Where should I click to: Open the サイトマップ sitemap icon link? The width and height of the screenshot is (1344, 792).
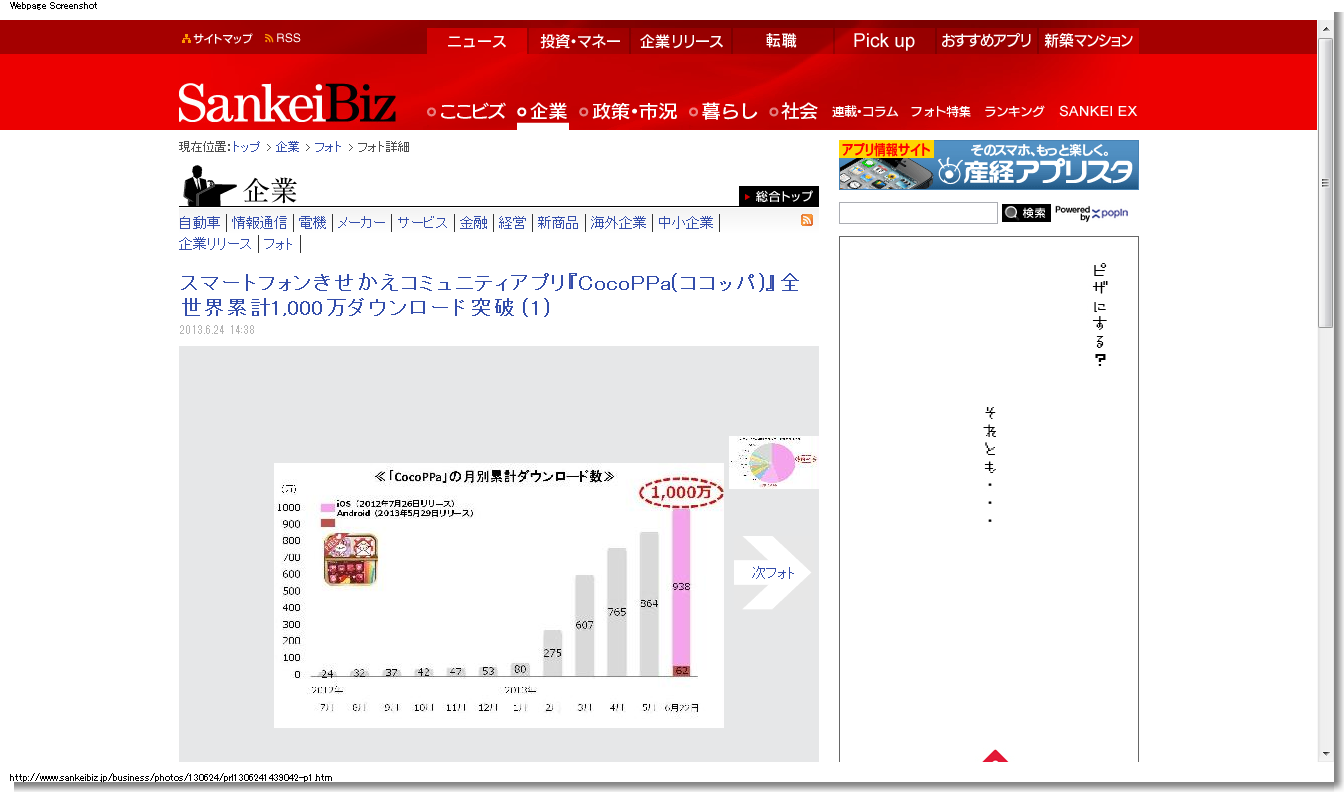(217, 39)
